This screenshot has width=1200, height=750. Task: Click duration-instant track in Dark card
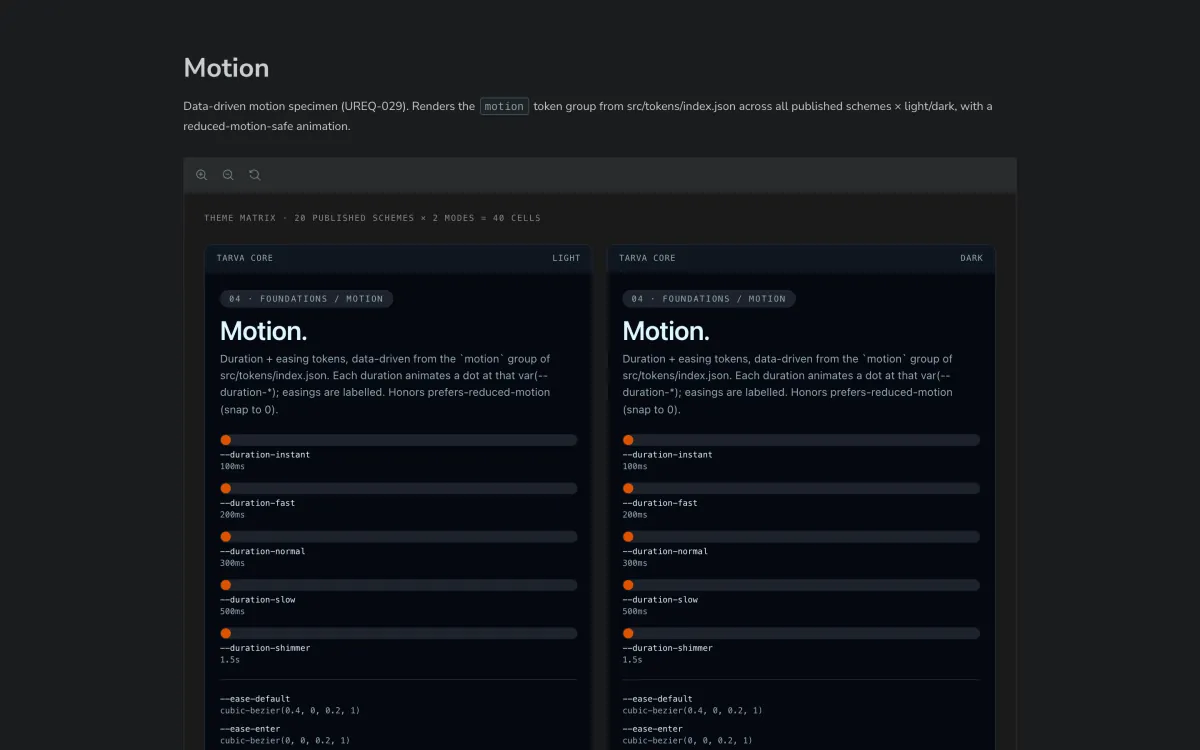(801, 440)
